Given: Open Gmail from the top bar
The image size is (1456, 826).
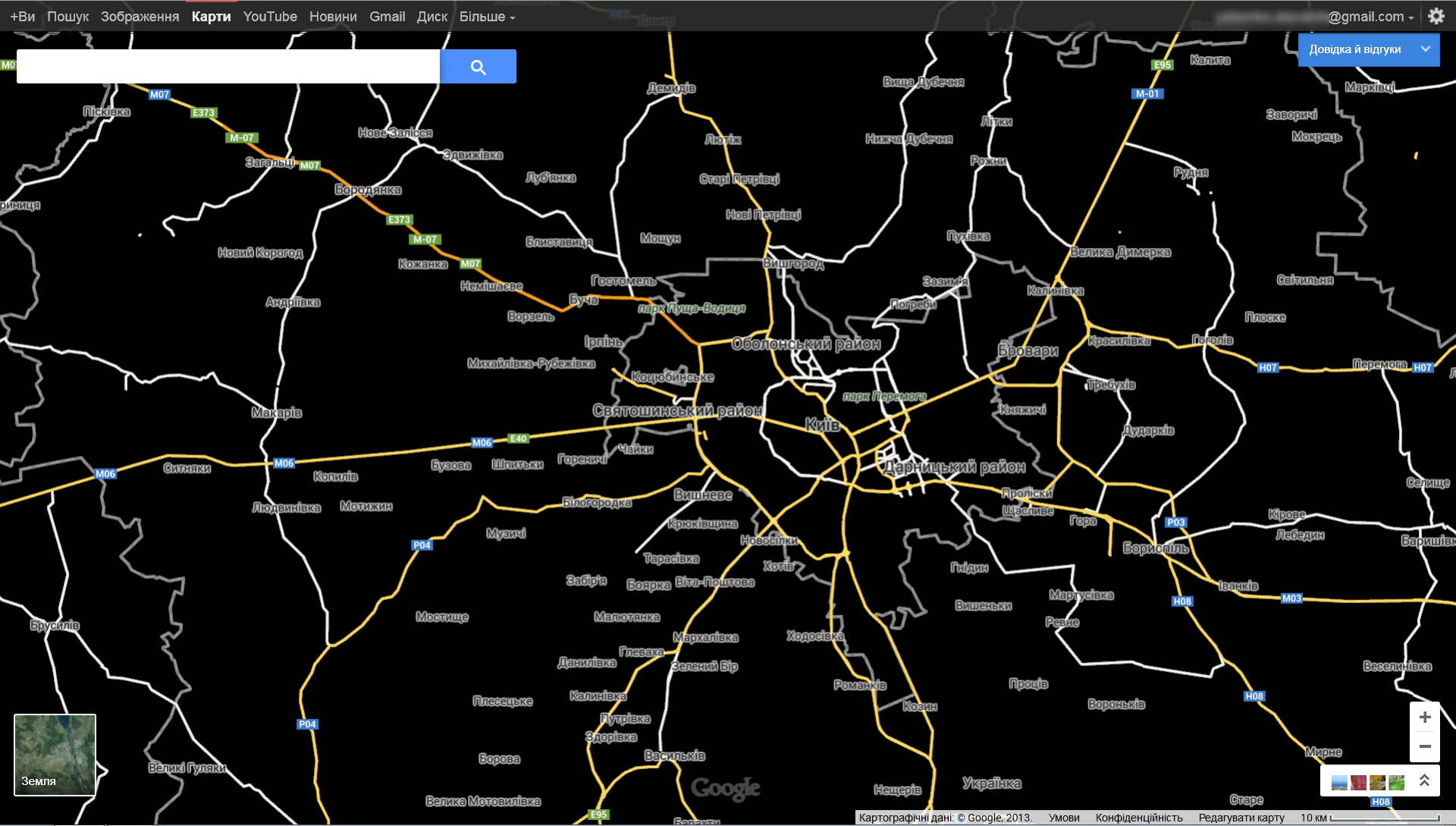Looking at the screenshot, I should [387, 17].
